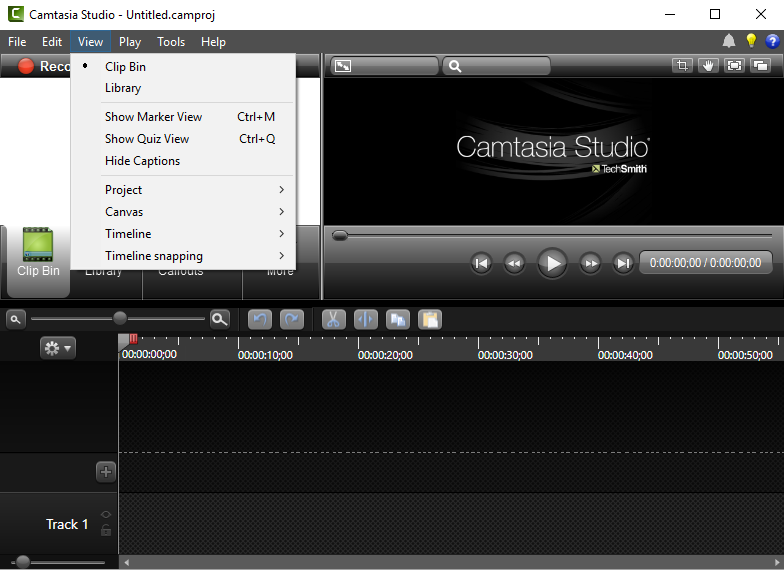Choose Library in View menu
Screen dimensions: 784x571
coord(184,88)
